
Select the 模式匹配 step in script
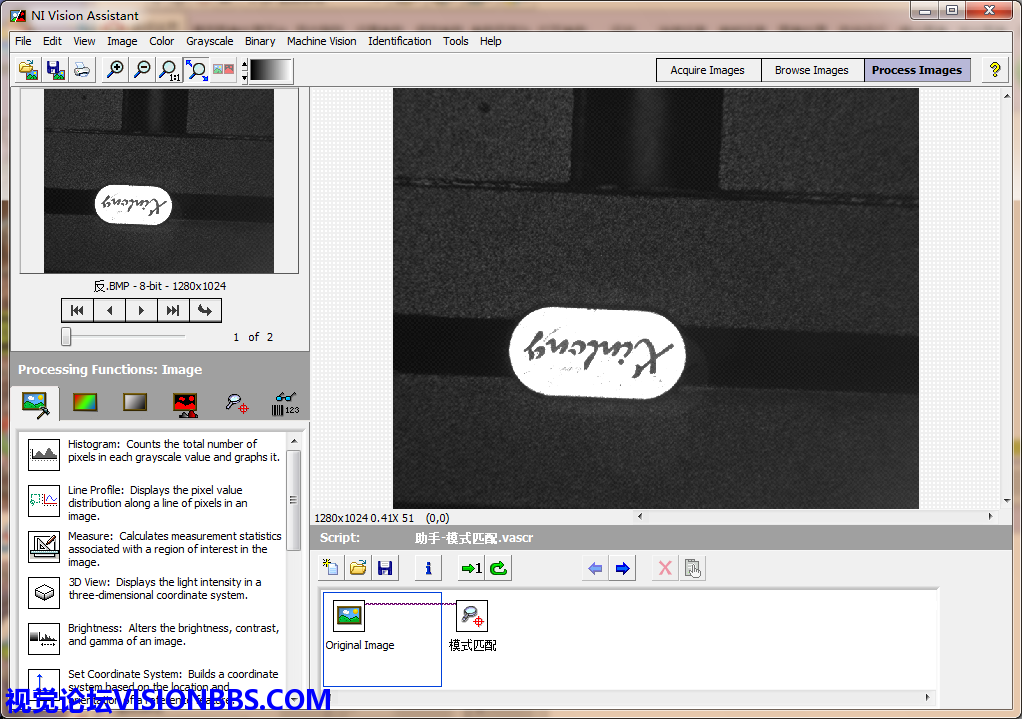tap(472, 625)
